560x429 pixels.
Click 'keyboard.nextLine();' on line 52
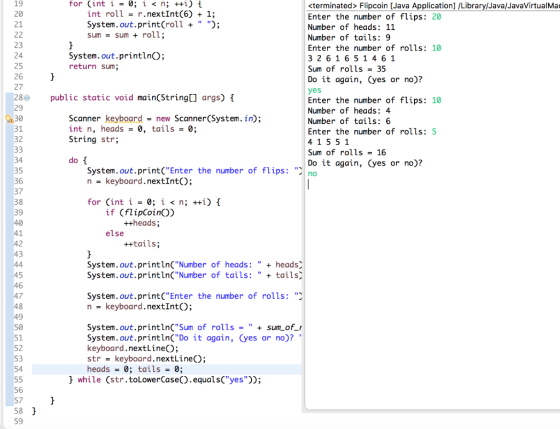click(132, 348)
